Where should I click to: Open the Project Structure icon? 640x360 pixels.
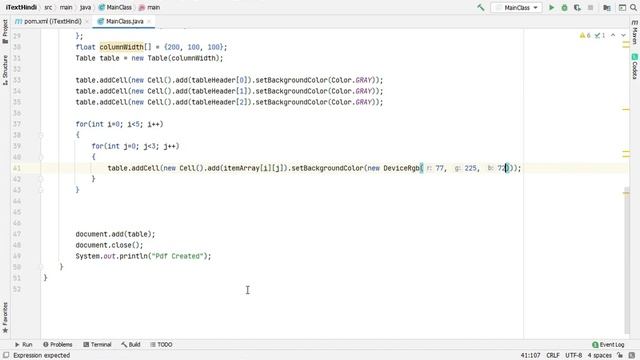607,7
